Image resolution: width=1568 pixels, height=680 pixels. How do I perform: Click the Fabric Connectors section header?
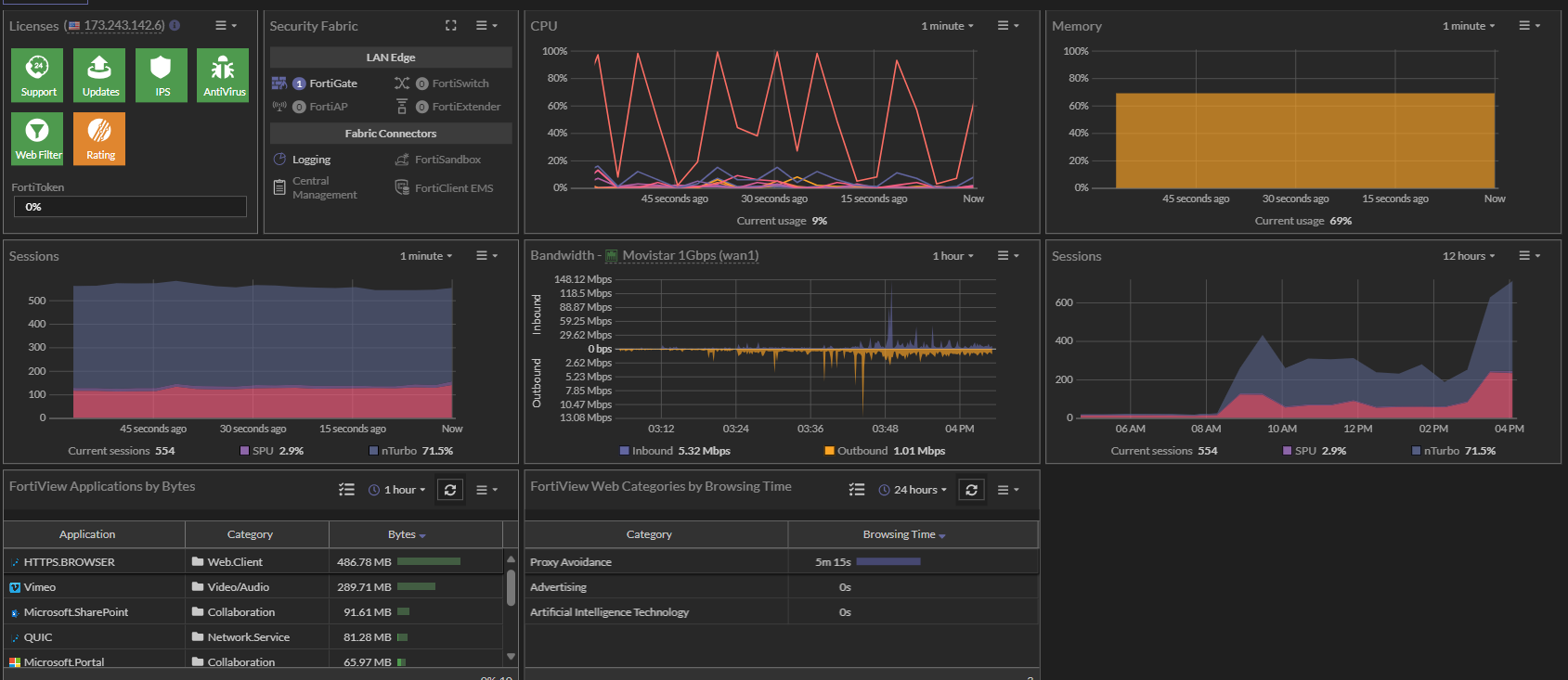(391, 134)
